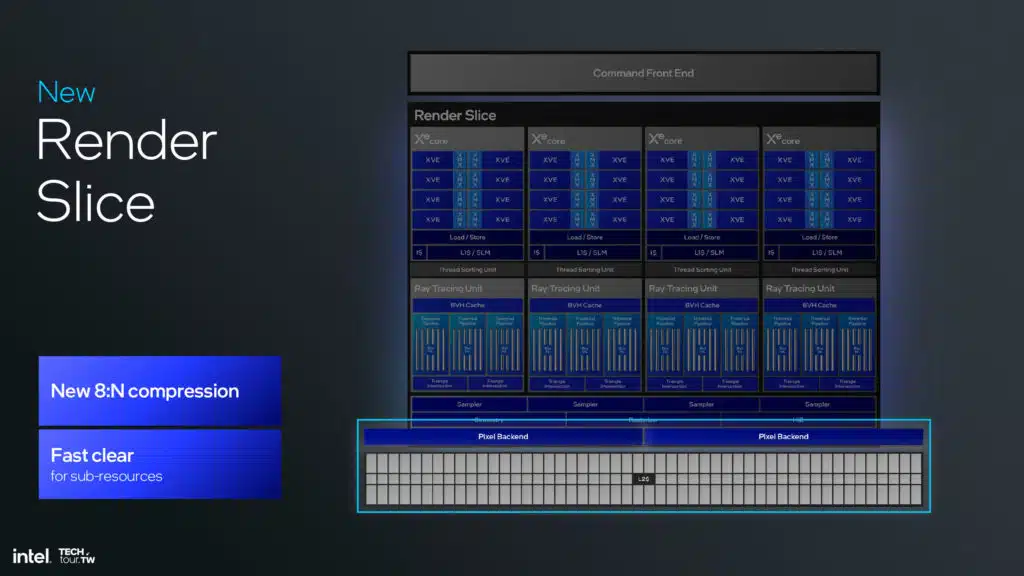Click the top-right XVE block of the rightmost Xe core

coord(854,160)
